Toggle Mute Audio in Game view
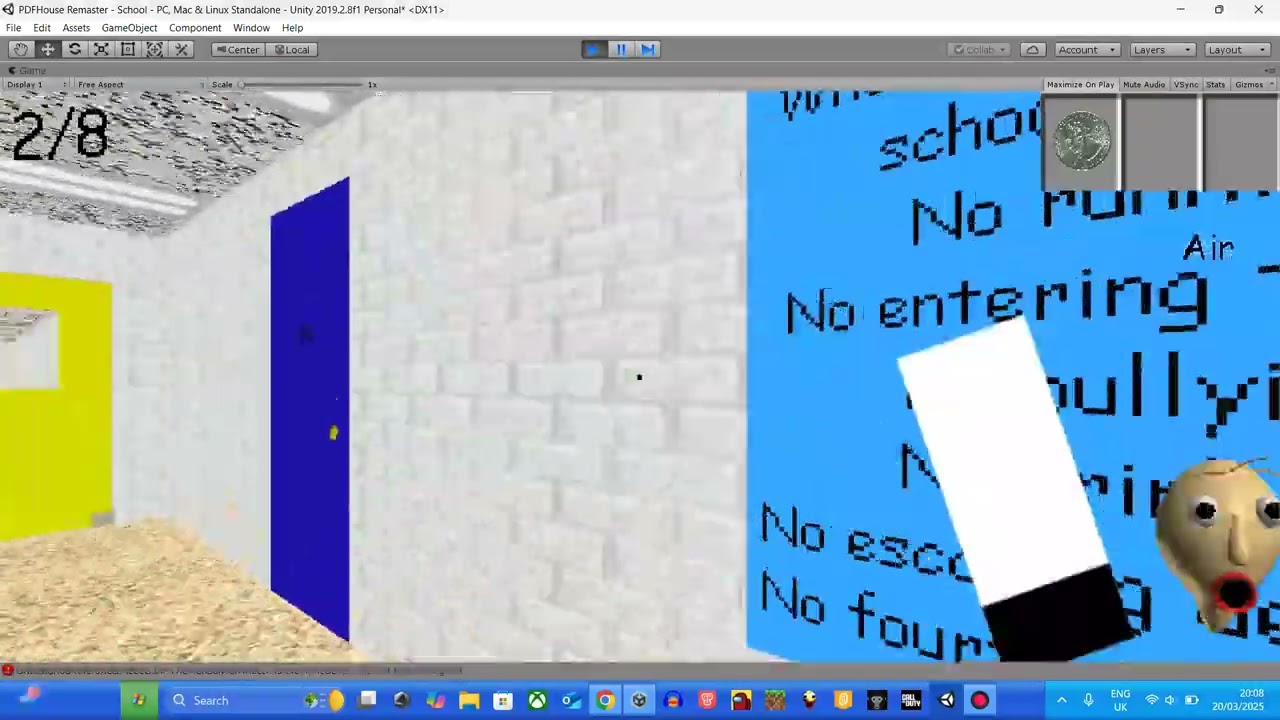Viewport: 1280px width, 720px height. click(x=1144, y=84)
